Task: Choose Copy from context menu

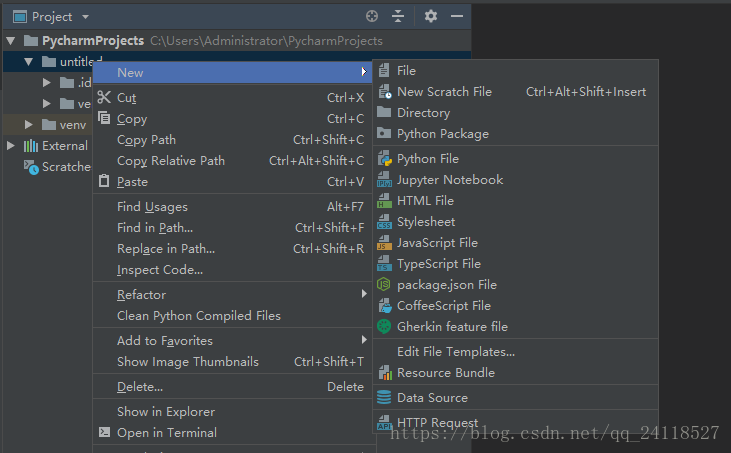Action: click(232, 118)
